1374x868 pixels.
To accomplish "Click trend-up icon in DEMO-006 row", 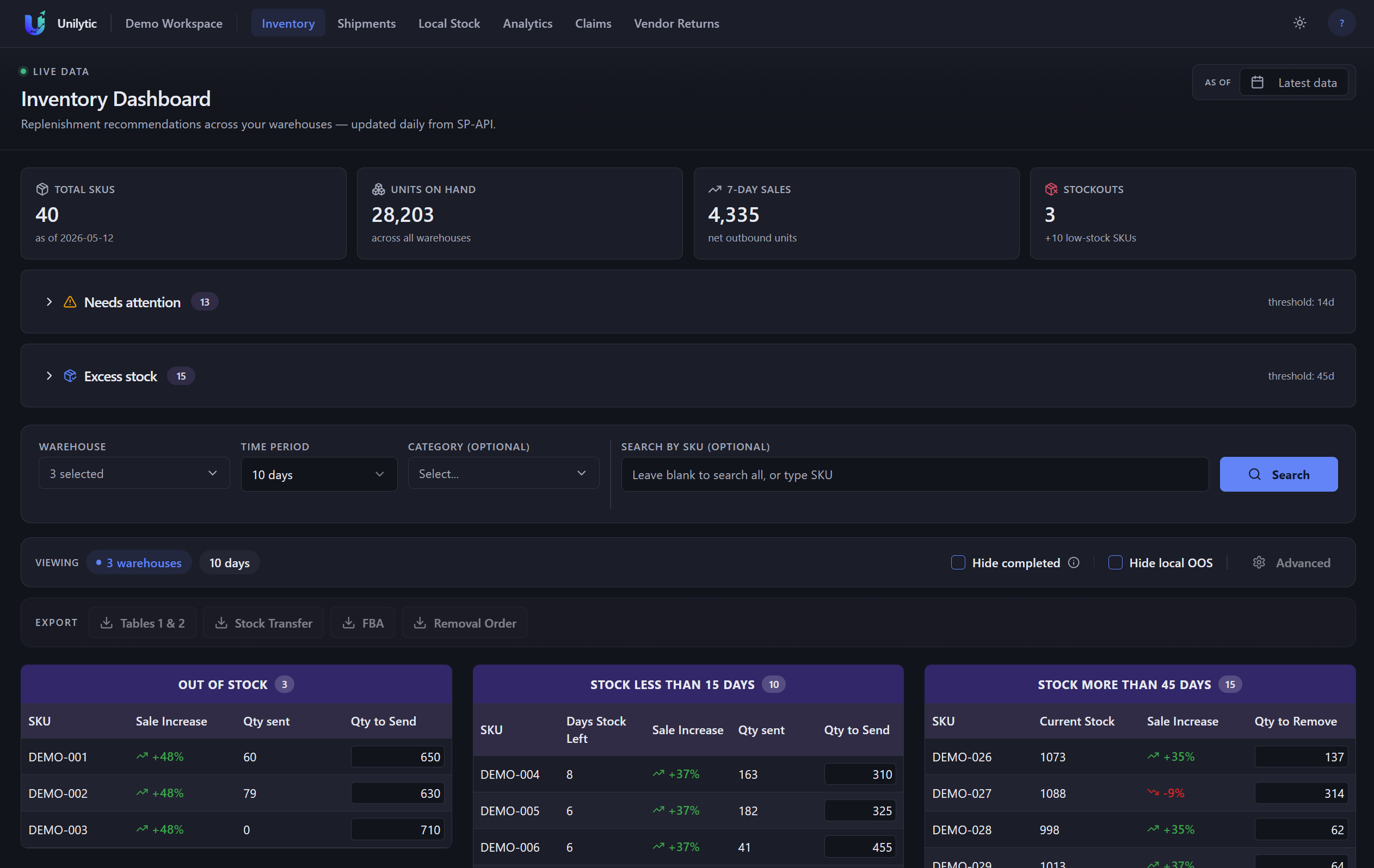I will coord(658,847).
